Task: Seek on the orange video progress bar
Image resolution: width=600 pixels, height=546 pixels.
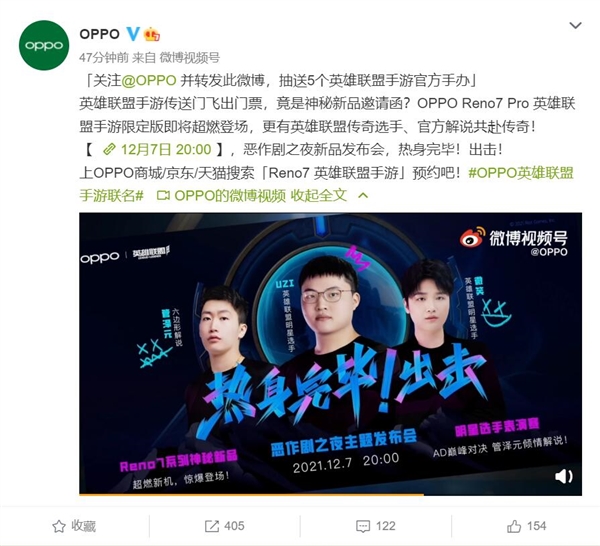Action: click(x=330, y=494)
